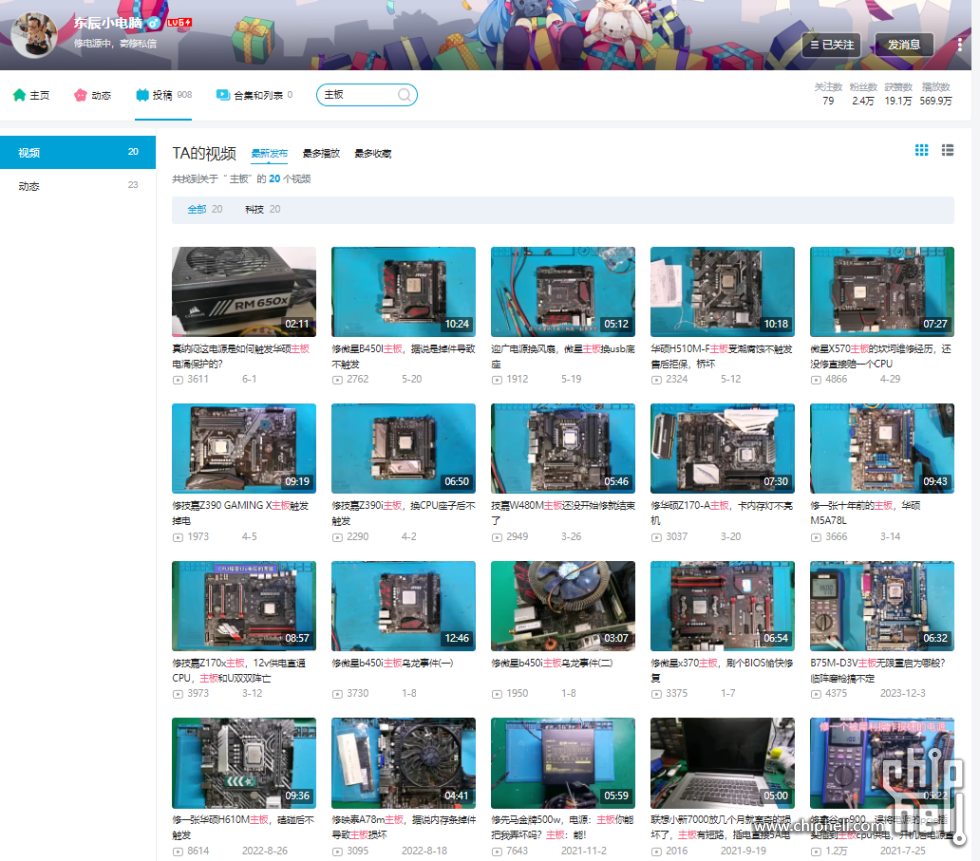Click the 修微星b450i主板乌龙事件(一) title

point(392,663)
